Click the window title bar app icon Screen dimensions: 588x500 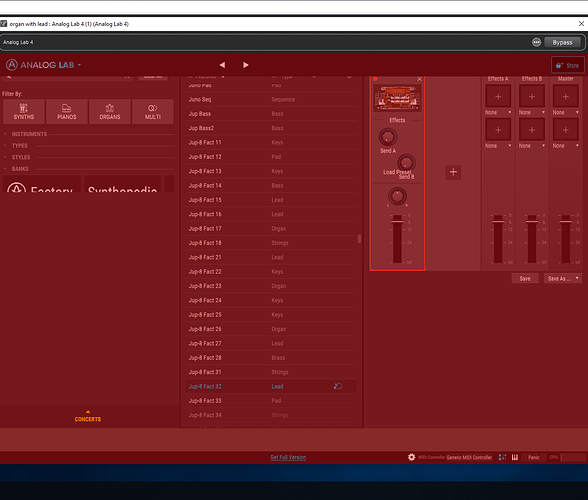point(4,24)
